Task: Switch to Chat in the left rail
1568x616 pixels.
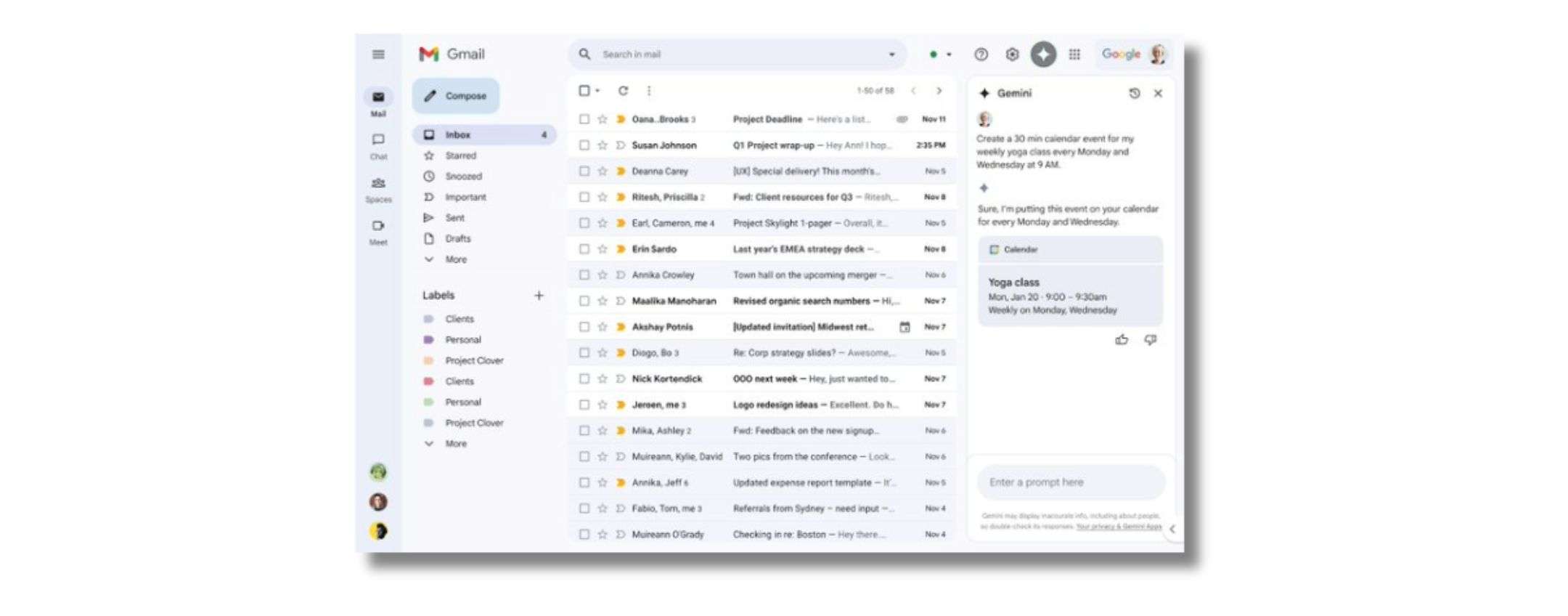Action: (378, 145)
